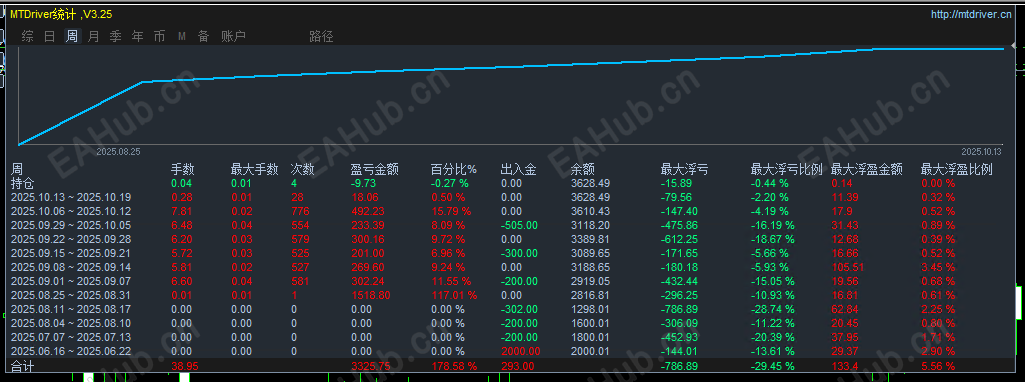
Task: Click the balance value 2816.81
Action: click(x=590, y=295)
